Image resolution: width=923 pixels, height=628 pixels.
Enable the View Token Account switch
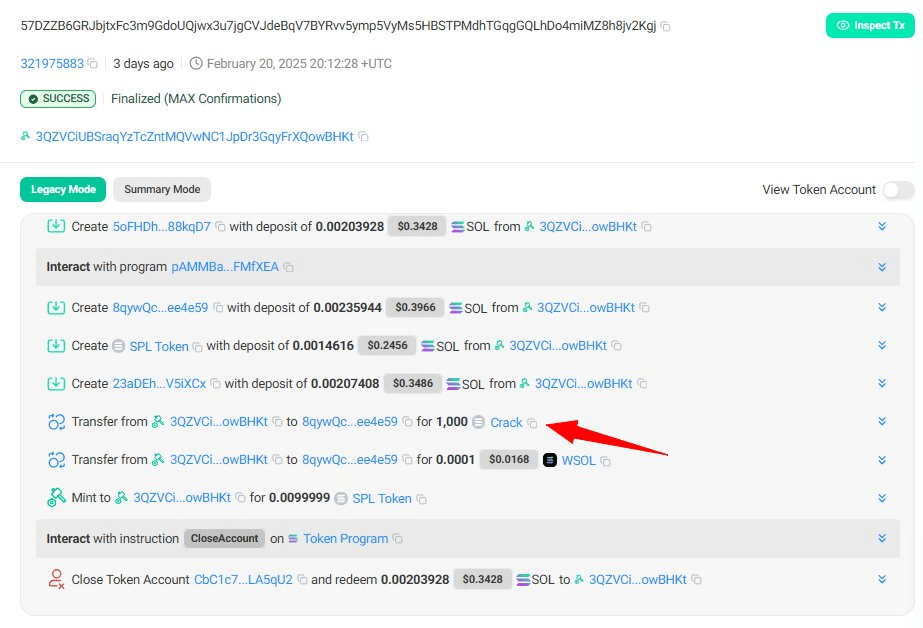coord(897,190)
